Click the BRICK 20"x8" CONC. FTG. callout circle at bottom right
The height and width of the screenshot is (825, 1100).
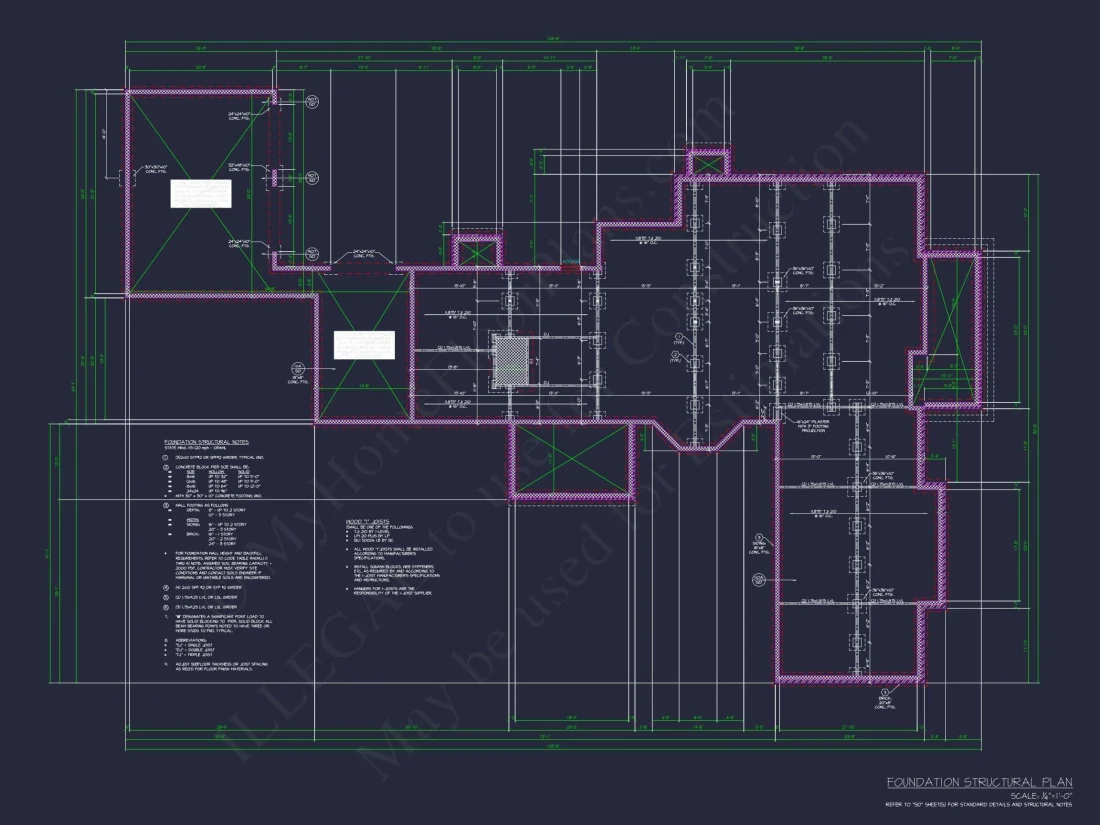tap(885, 692)
